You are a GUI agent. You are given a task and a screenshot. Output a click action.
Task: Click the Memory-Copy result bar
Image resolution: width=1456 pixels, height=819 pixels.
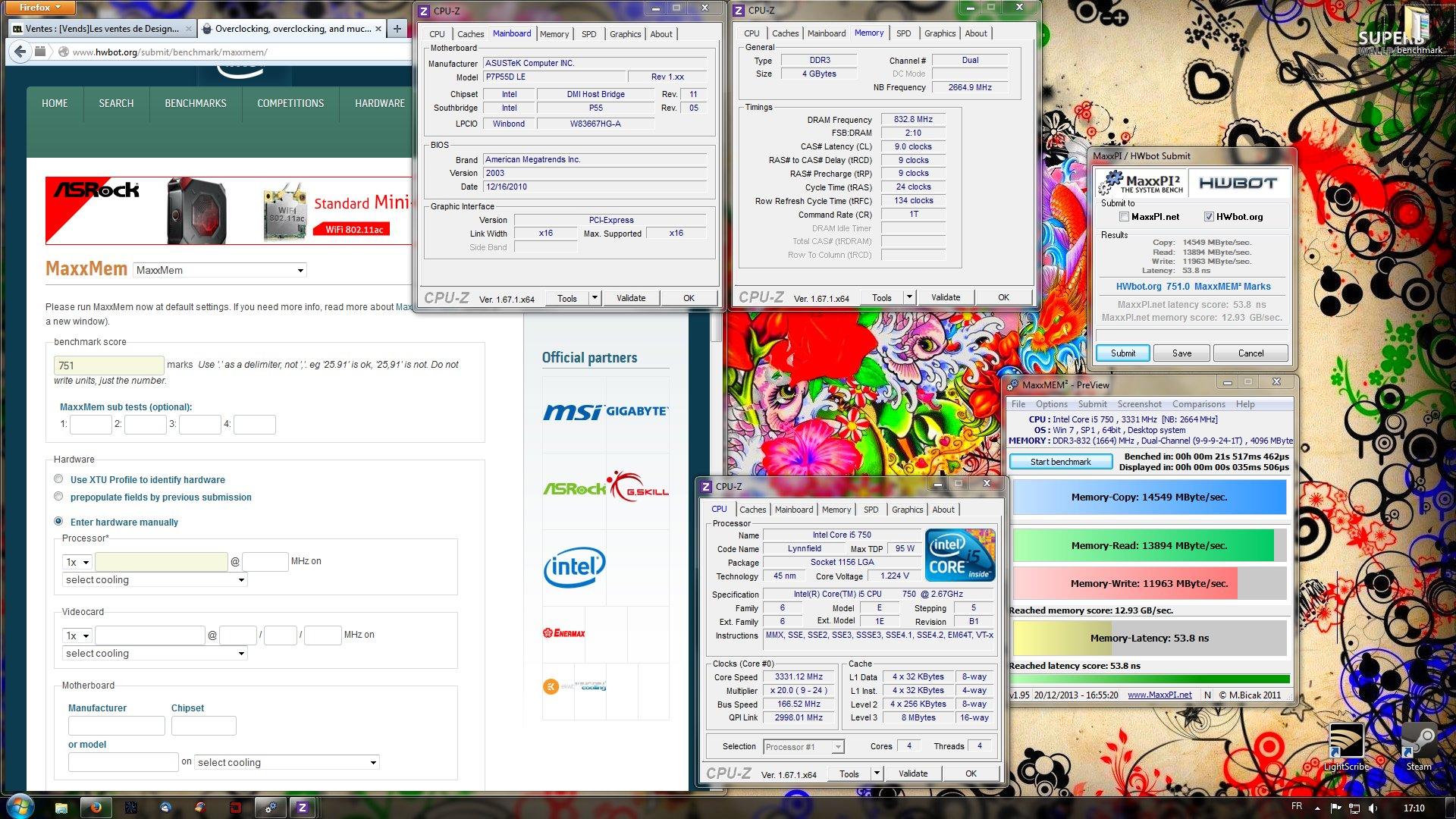click(x=1149, y=497)
